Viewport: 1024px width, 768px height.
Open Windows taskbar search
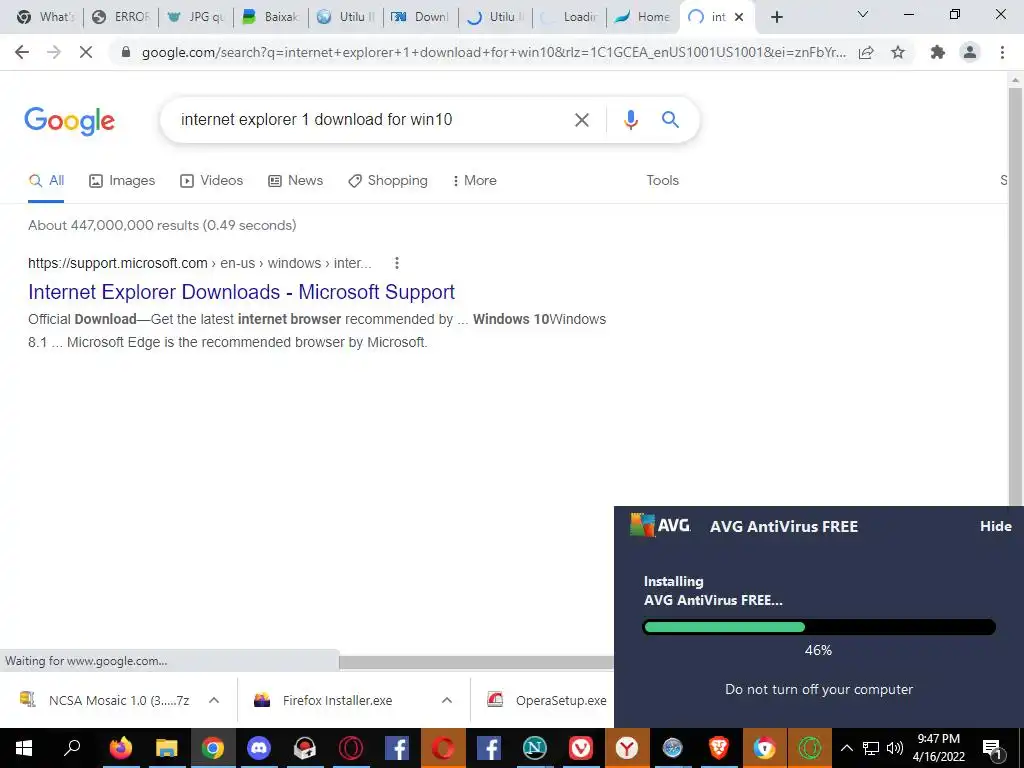[x=72, y=748]
